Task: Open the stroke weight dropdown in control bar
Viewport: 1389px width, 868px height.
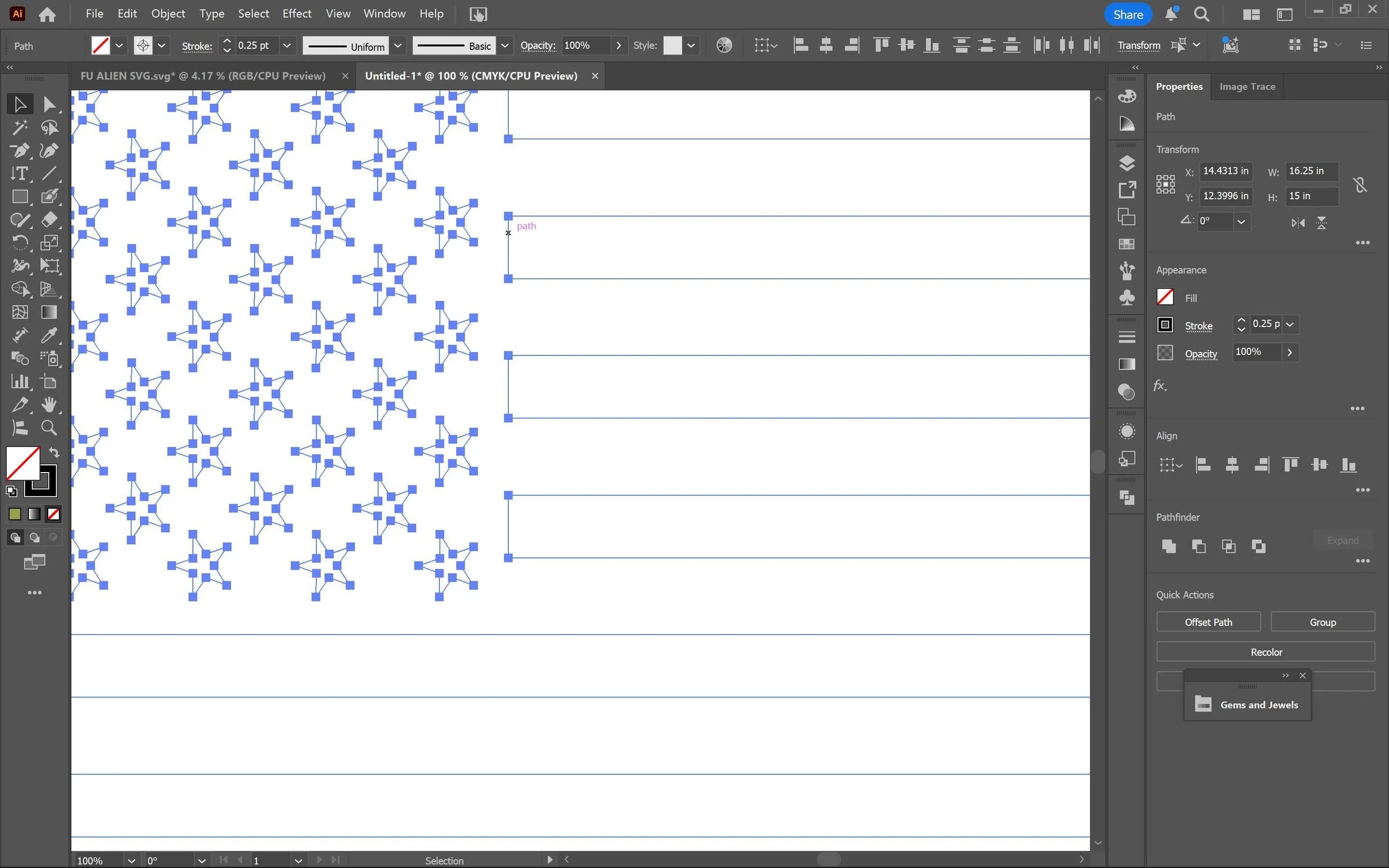Action: point(287,46)
